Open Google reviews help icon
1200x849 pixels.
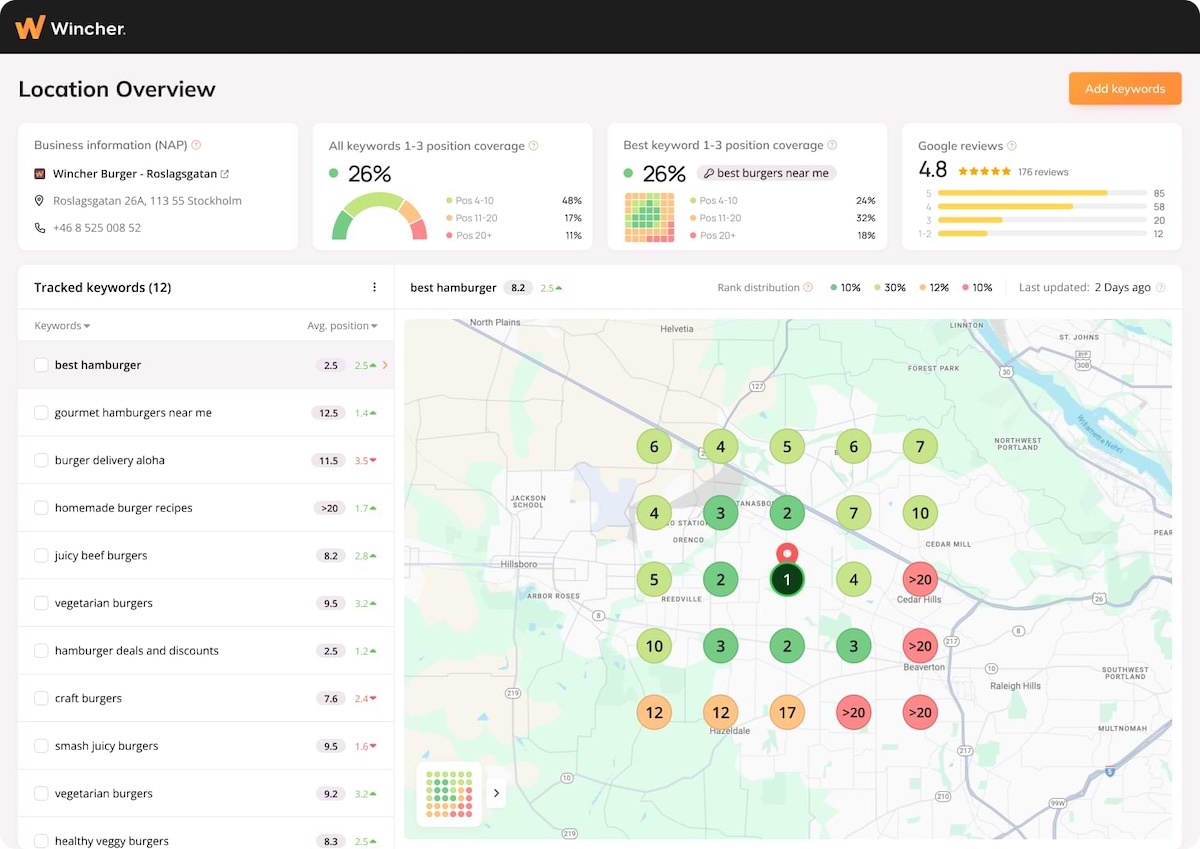point(1011,146)
